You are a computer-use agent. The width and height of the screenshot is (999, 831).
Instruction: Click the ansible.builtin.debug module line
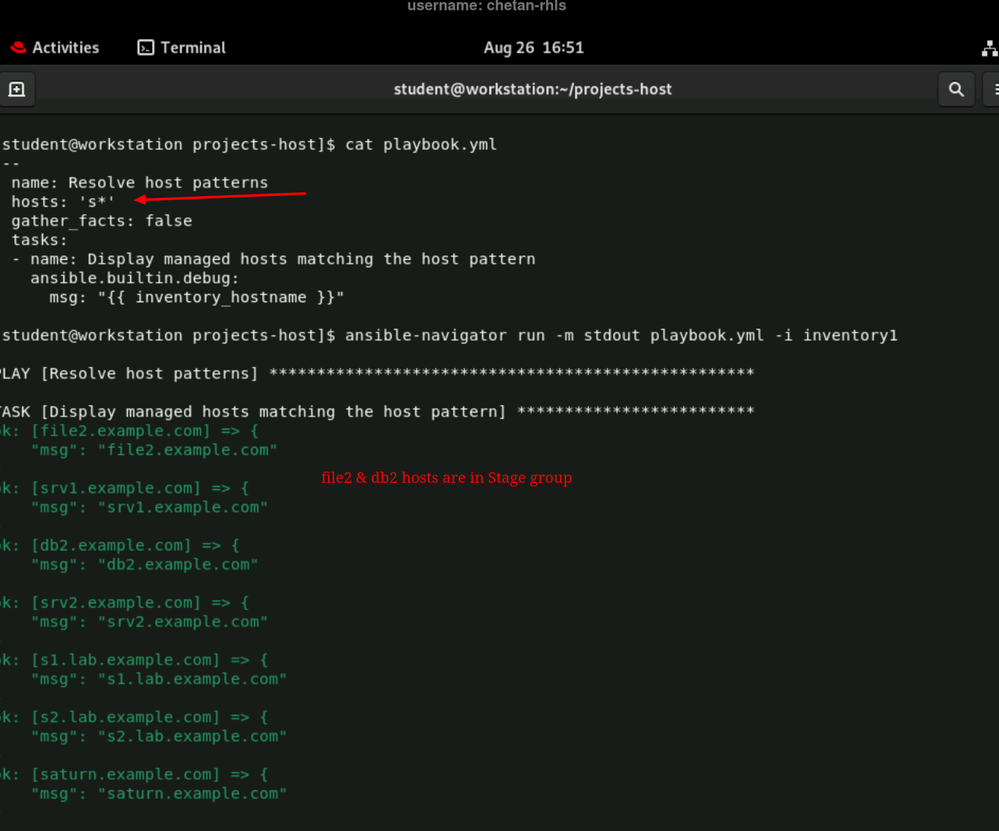134,278
